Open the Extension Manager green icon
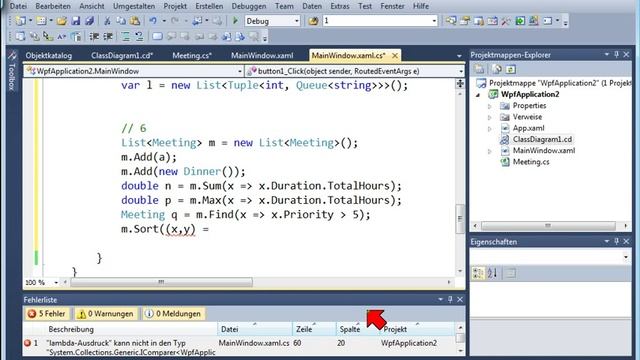The height and width of the screenshot is (360, 640). click(520, 21)
